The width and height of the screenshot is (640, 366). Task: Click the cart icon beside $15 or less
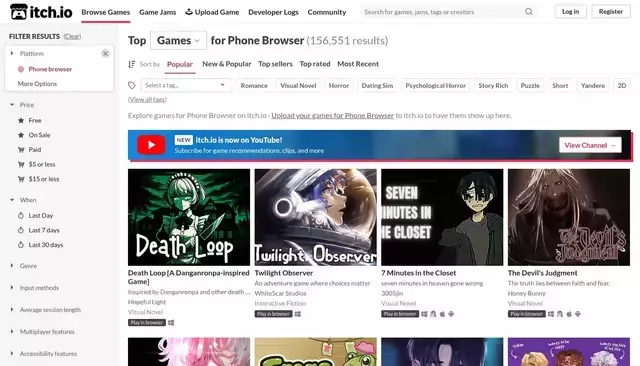click(21, 179)
